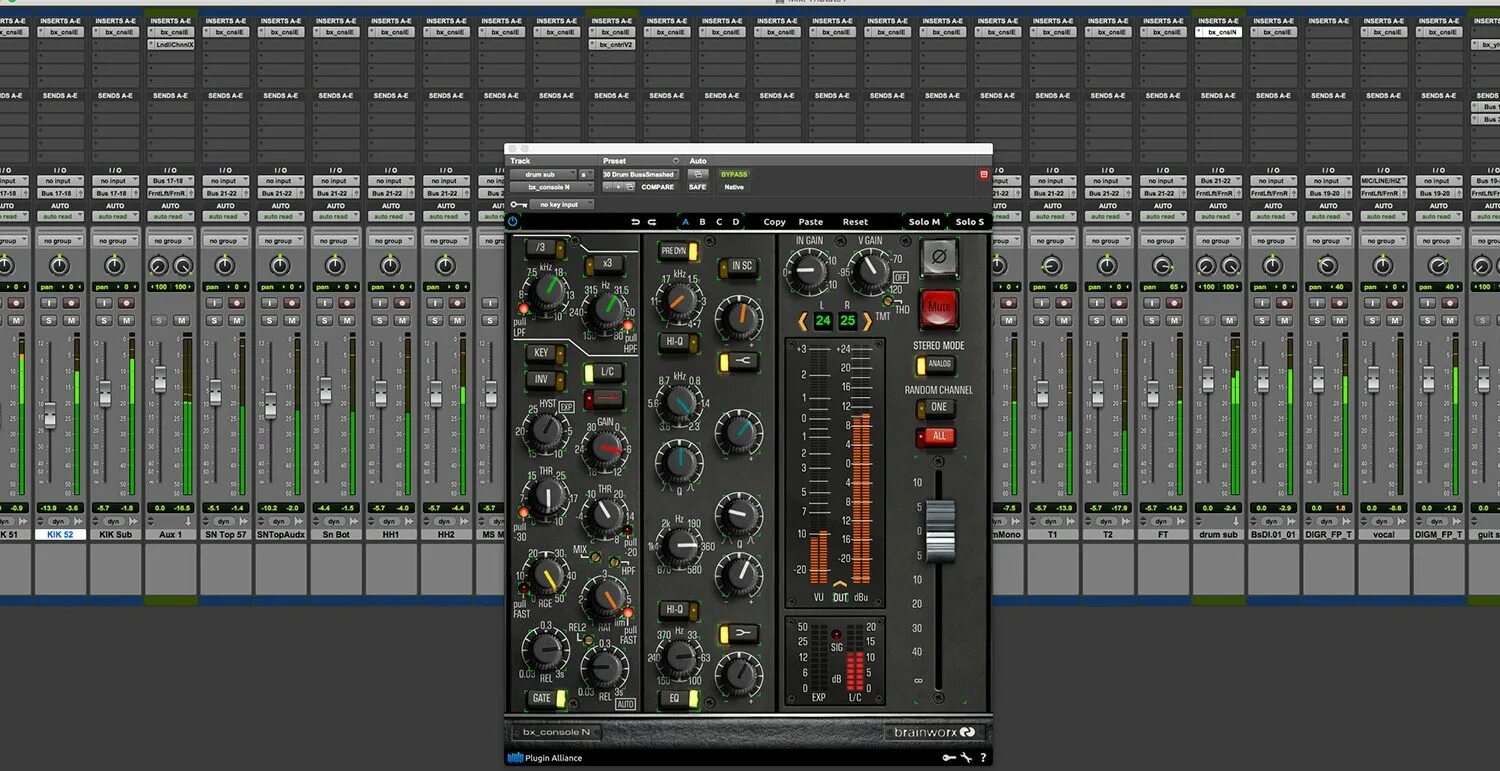
Task: Select plugin setting C
Action: coord(719,222)
